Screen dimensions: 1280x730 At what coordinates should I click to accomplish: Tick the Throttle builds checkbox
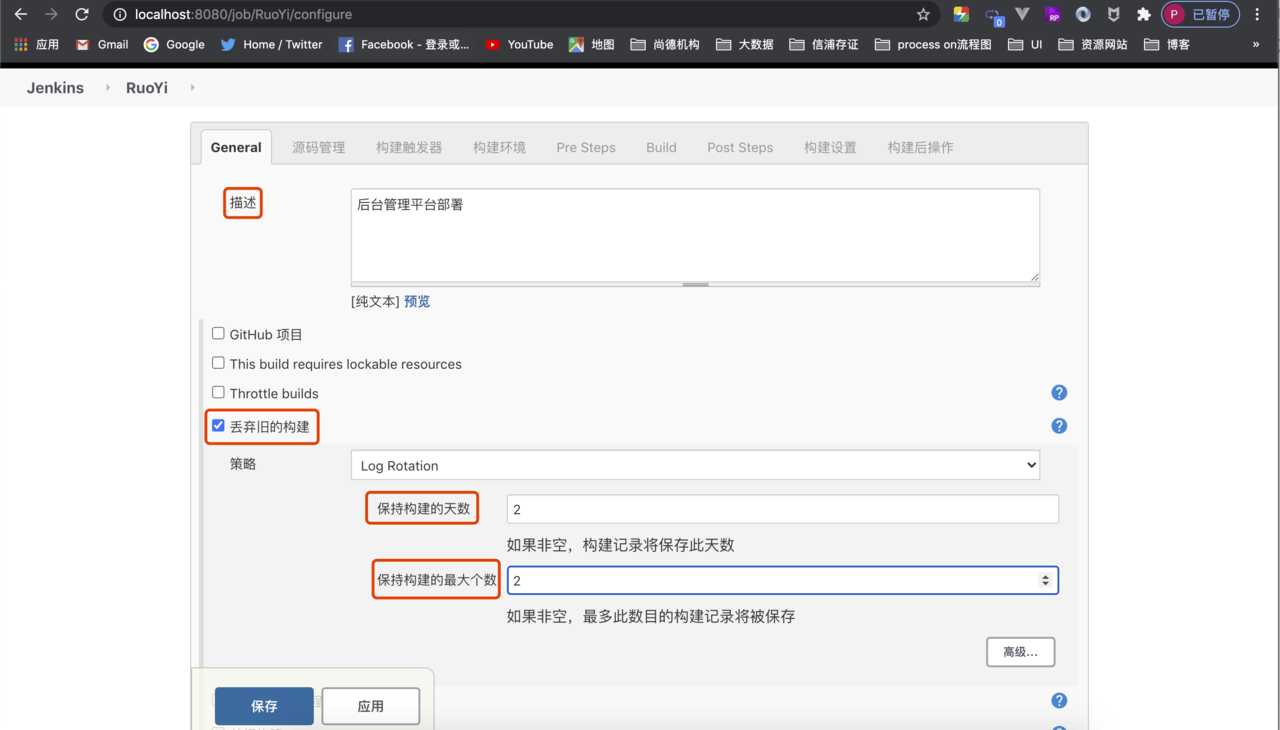point(218,392)
